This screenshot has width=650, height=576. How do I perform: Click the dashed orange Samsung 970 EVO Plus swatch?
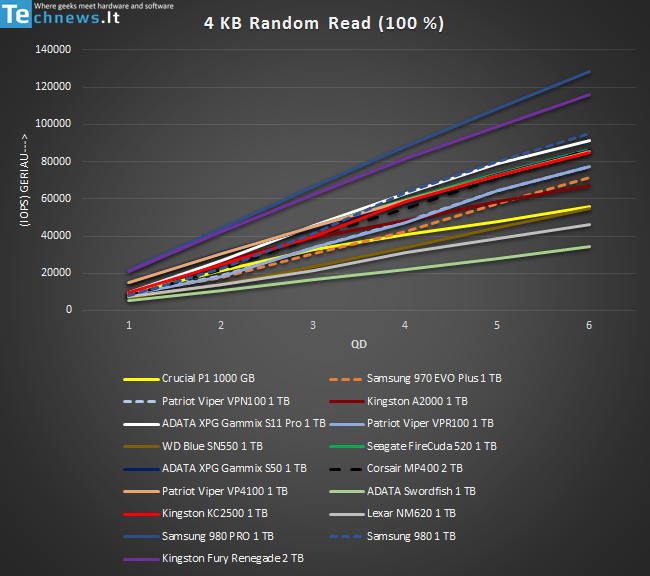click(346, 379)
